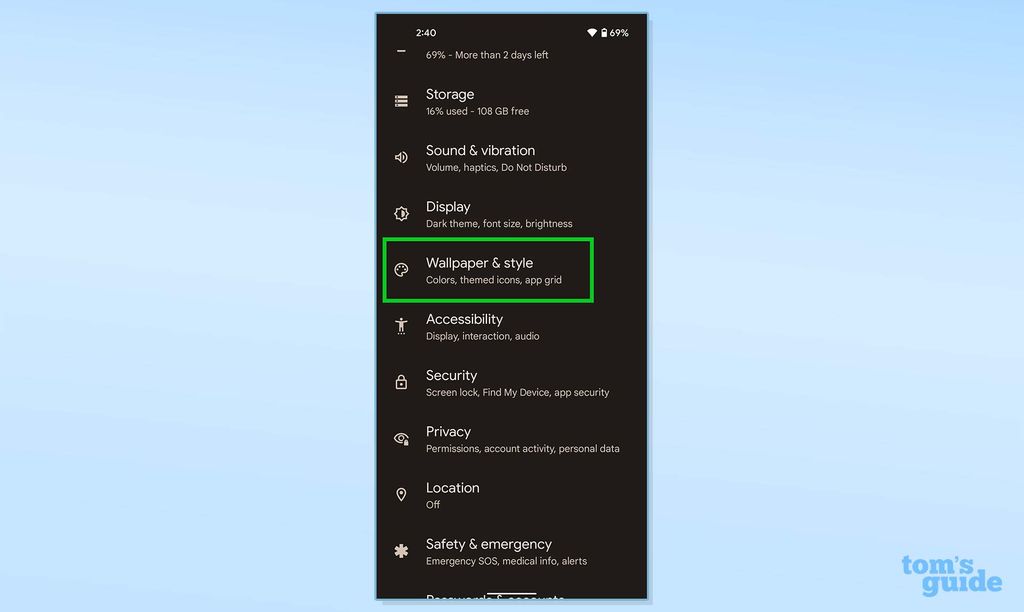
Task: Select the Location pin icon
Action: coord(401,494)
